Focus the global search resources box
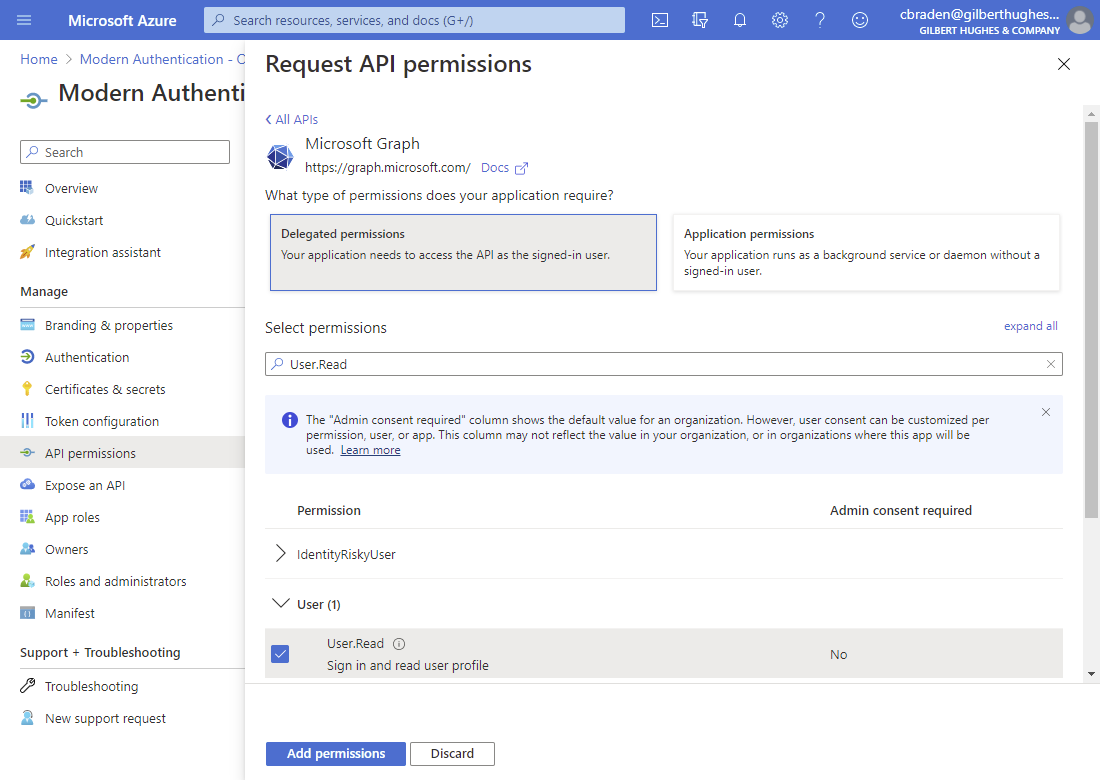1100x780 pixels. [414, 20]
